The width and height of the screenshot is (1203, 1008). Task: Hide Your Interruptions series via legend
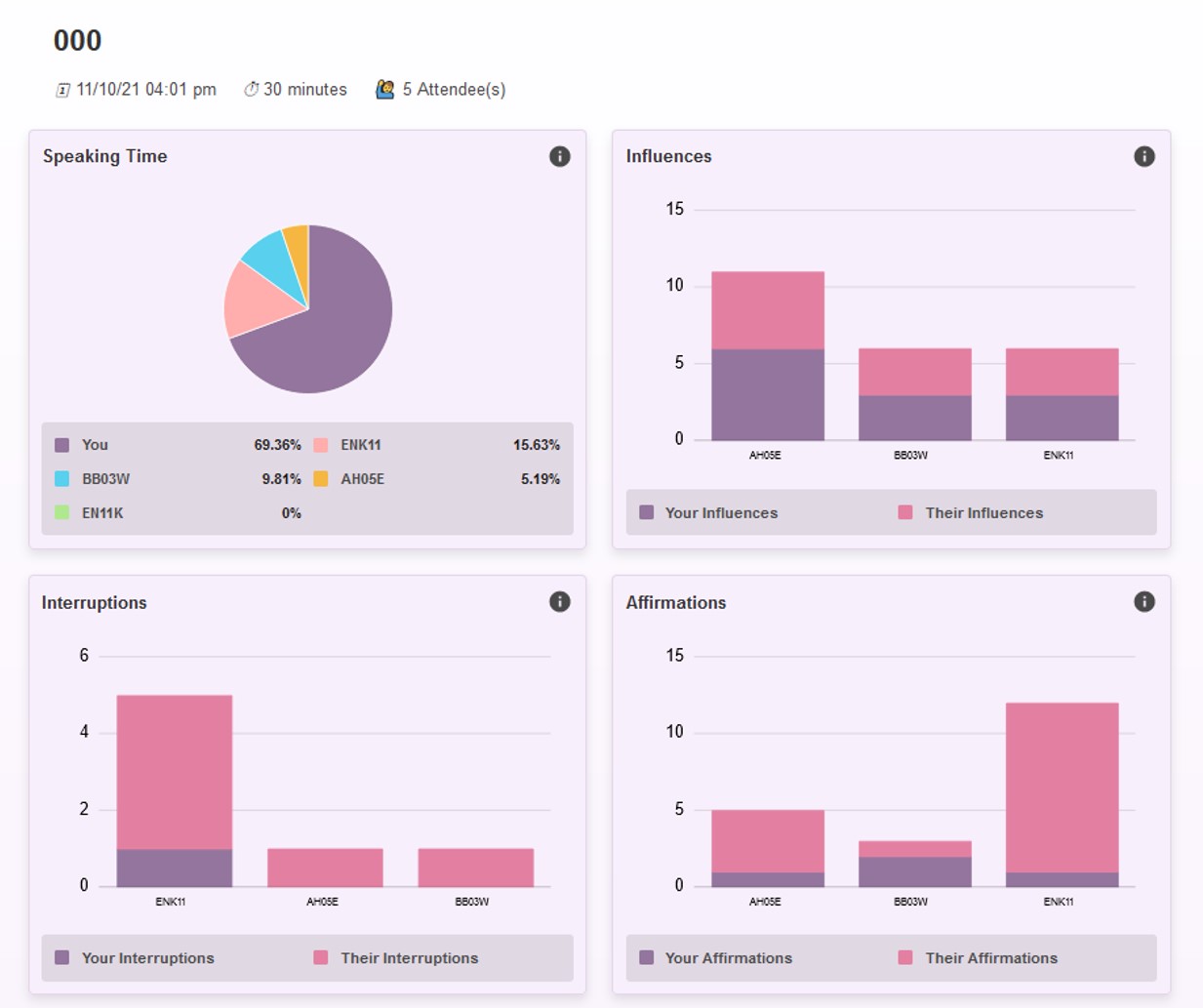click(136, 958)
